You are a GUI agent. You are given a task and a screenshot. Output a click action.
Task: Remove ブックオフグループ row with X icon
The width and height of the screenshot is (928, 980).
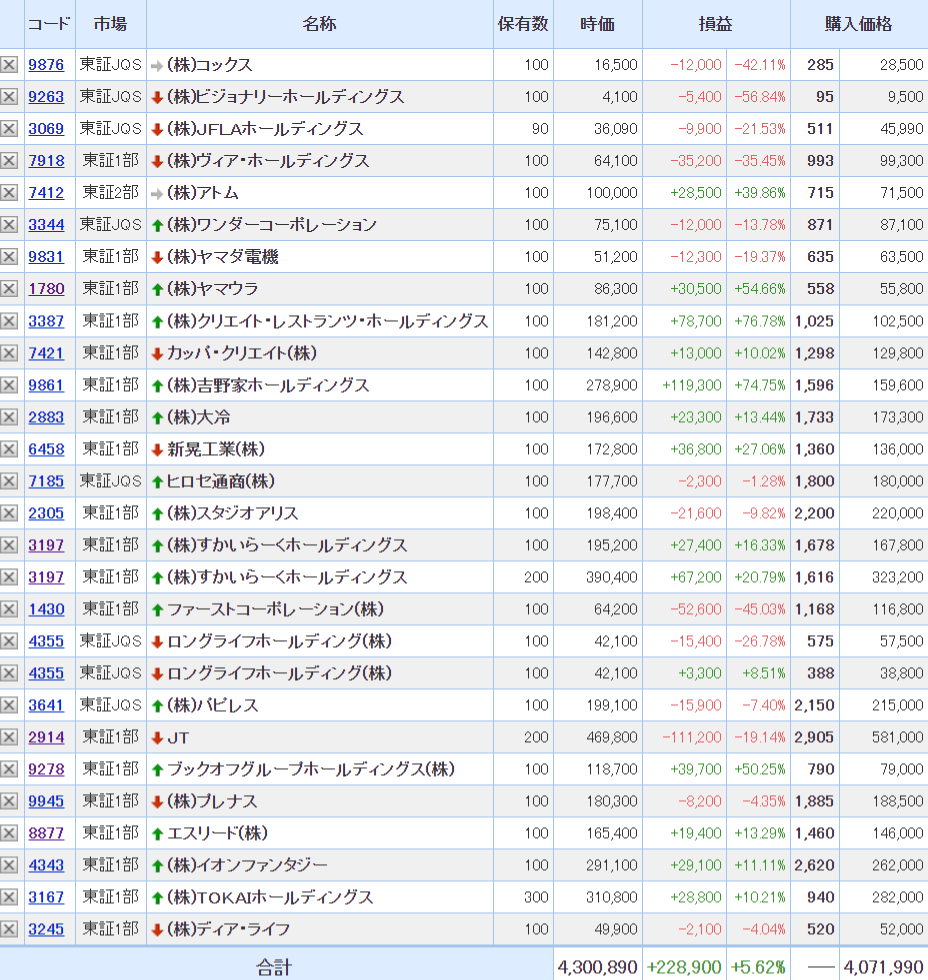[x=9, y=769]
